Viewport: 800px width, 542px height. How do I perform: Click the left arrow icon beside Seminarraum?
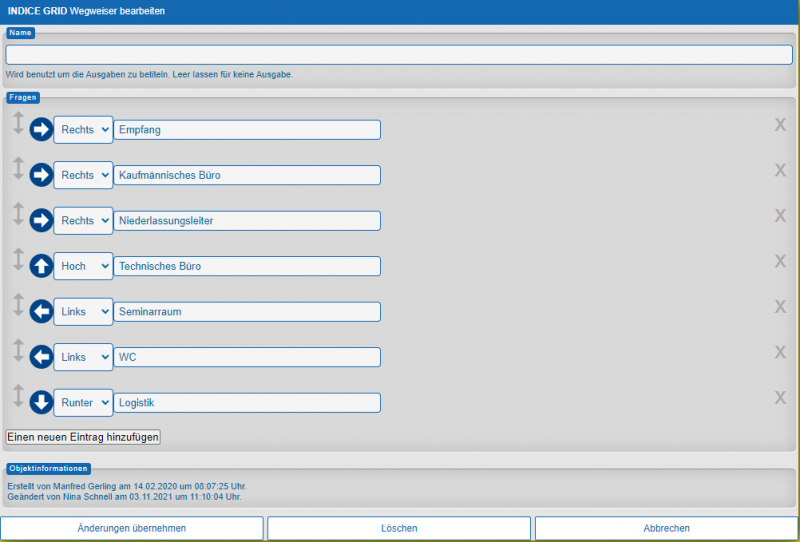41,311
